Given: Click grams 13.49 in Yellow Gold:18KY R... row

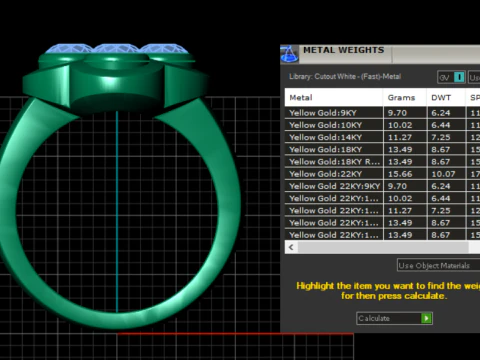Looking at the screenshot, I should point(400,162).
